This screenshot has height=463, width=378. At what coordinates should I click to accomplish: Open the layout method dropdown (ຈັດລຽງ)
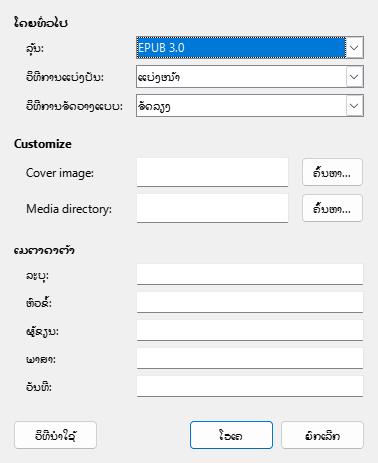(x=250, y=106)
